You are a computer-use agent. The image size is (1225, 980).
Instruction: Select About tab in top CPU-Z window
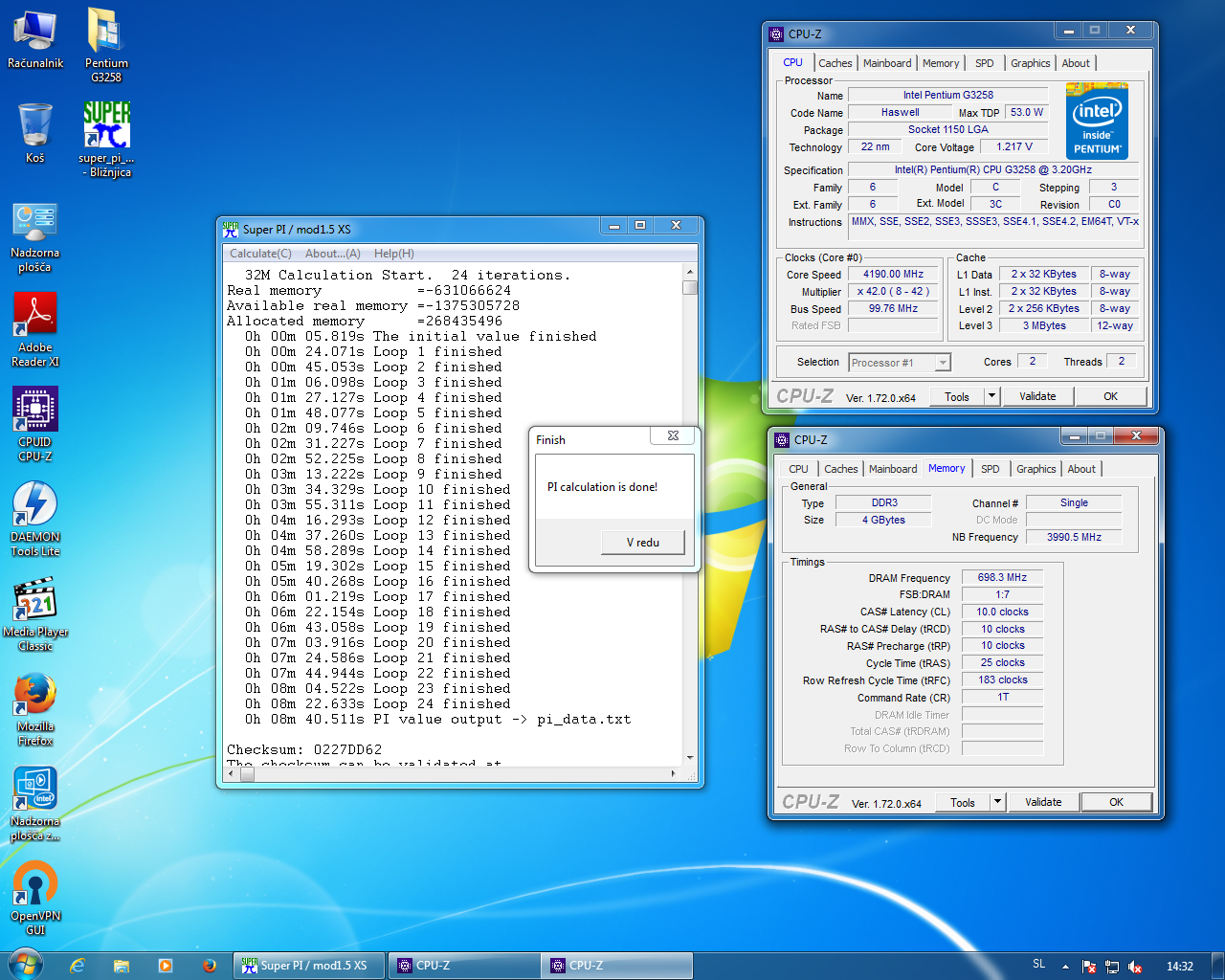point(1076,63)
